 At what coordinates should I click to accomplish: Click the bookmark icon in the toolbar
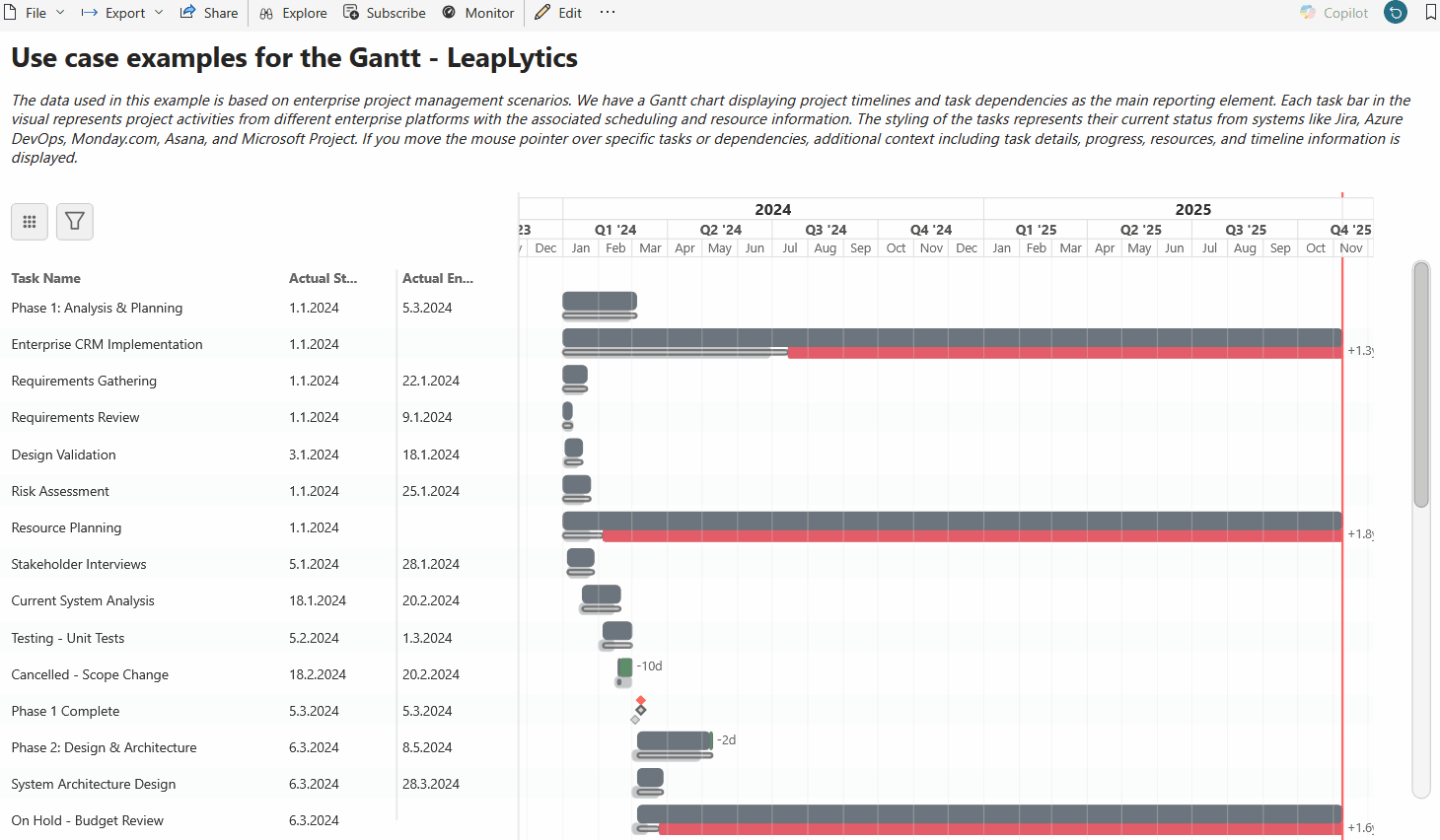(1430, 13)
